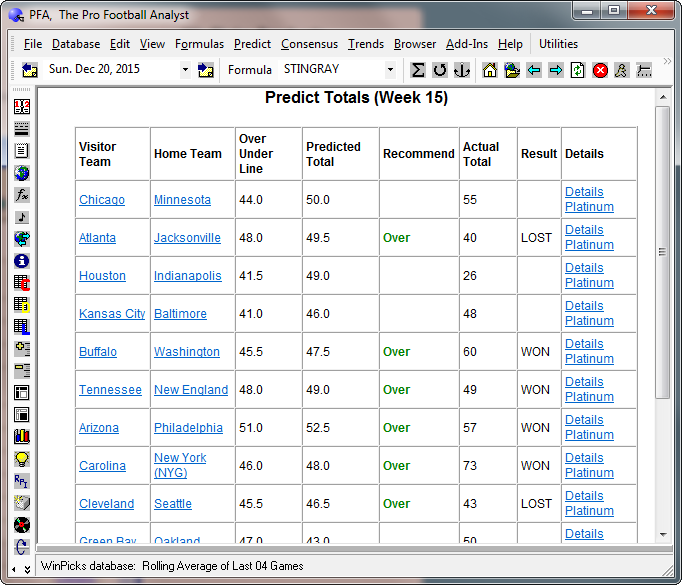Open the Seattle team link
Viewport: 682px width, 585px height.
pos(173,504)
